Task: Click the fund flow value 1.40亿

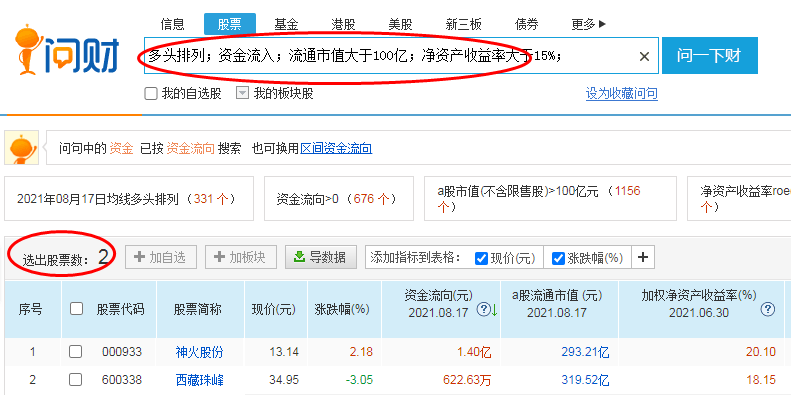Action: (x=474, y=352)
